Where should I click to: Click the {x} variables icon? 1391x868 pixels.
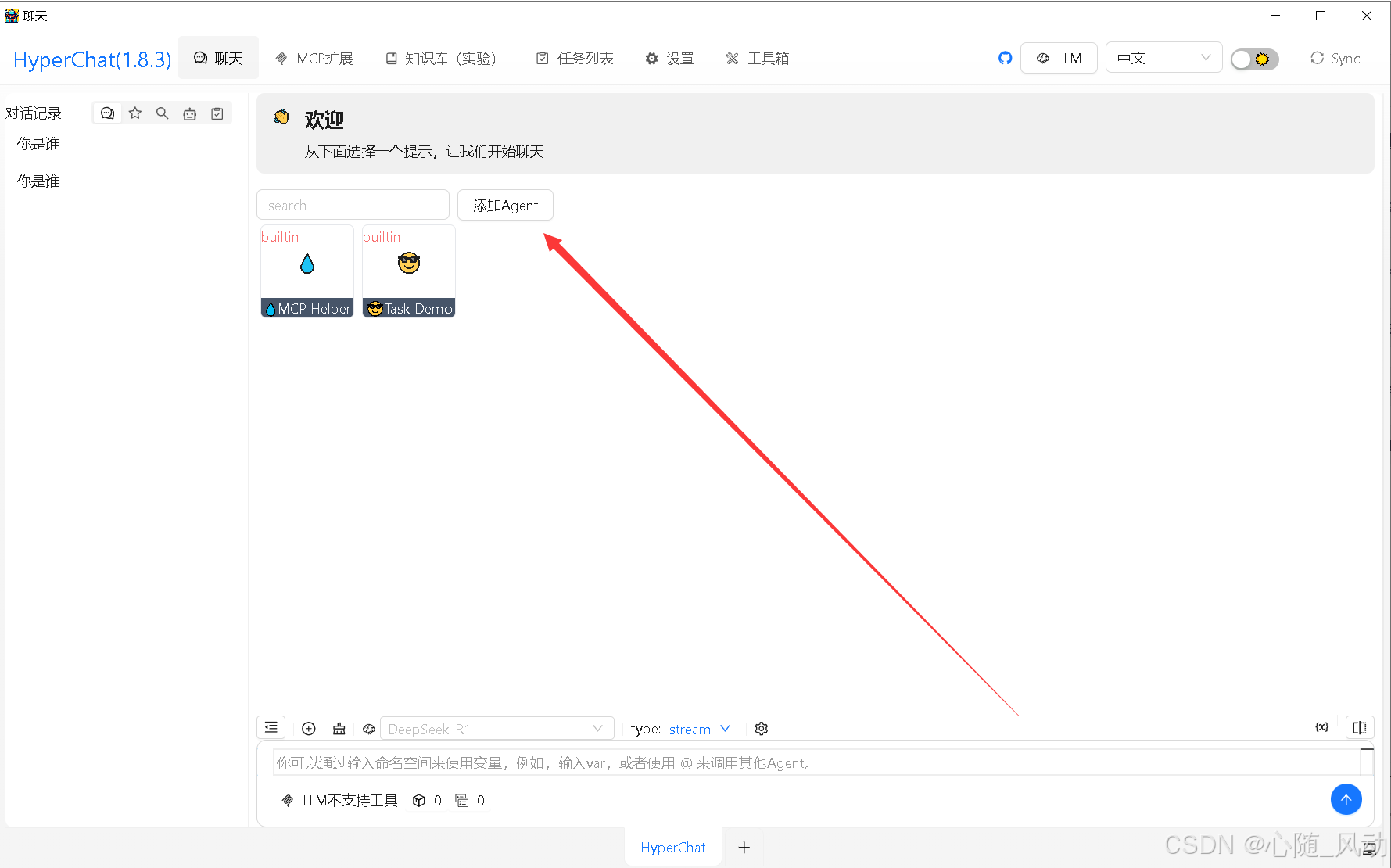pos(1322,727)
